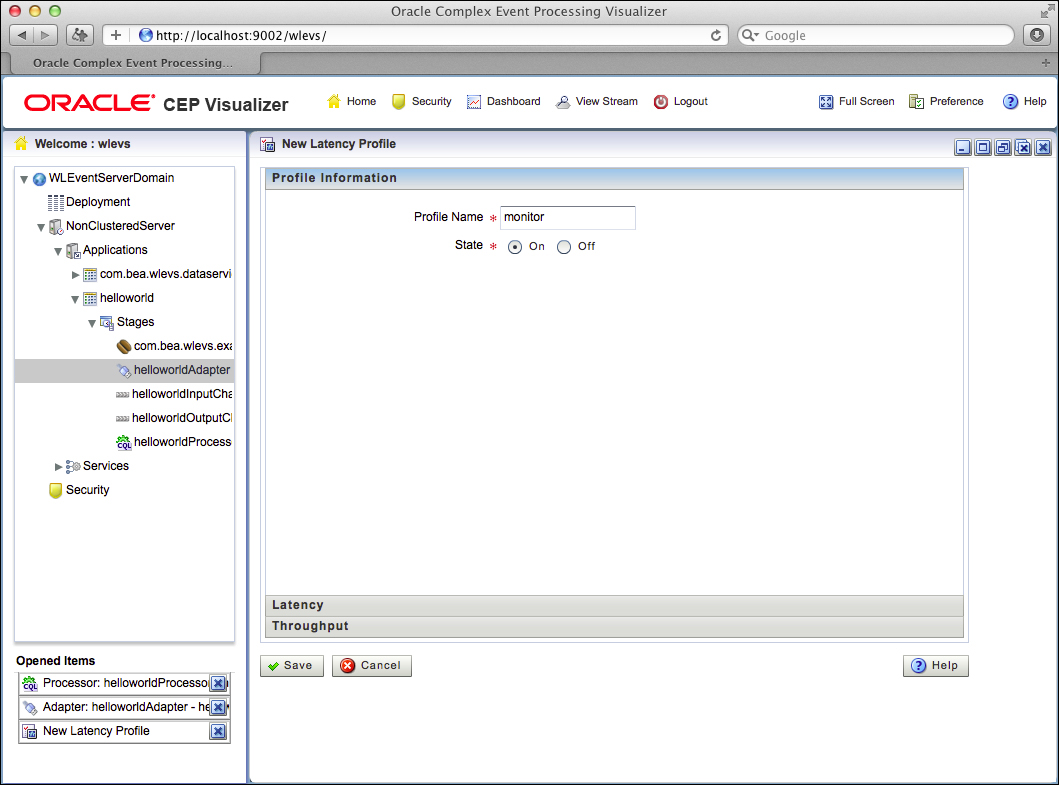
Task: Open Preference settings icon
Action: (916, 102)
